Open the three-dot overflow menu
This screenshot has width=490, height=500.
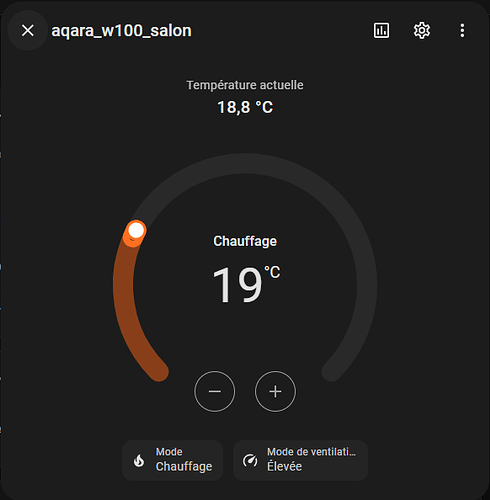(462, 31)
